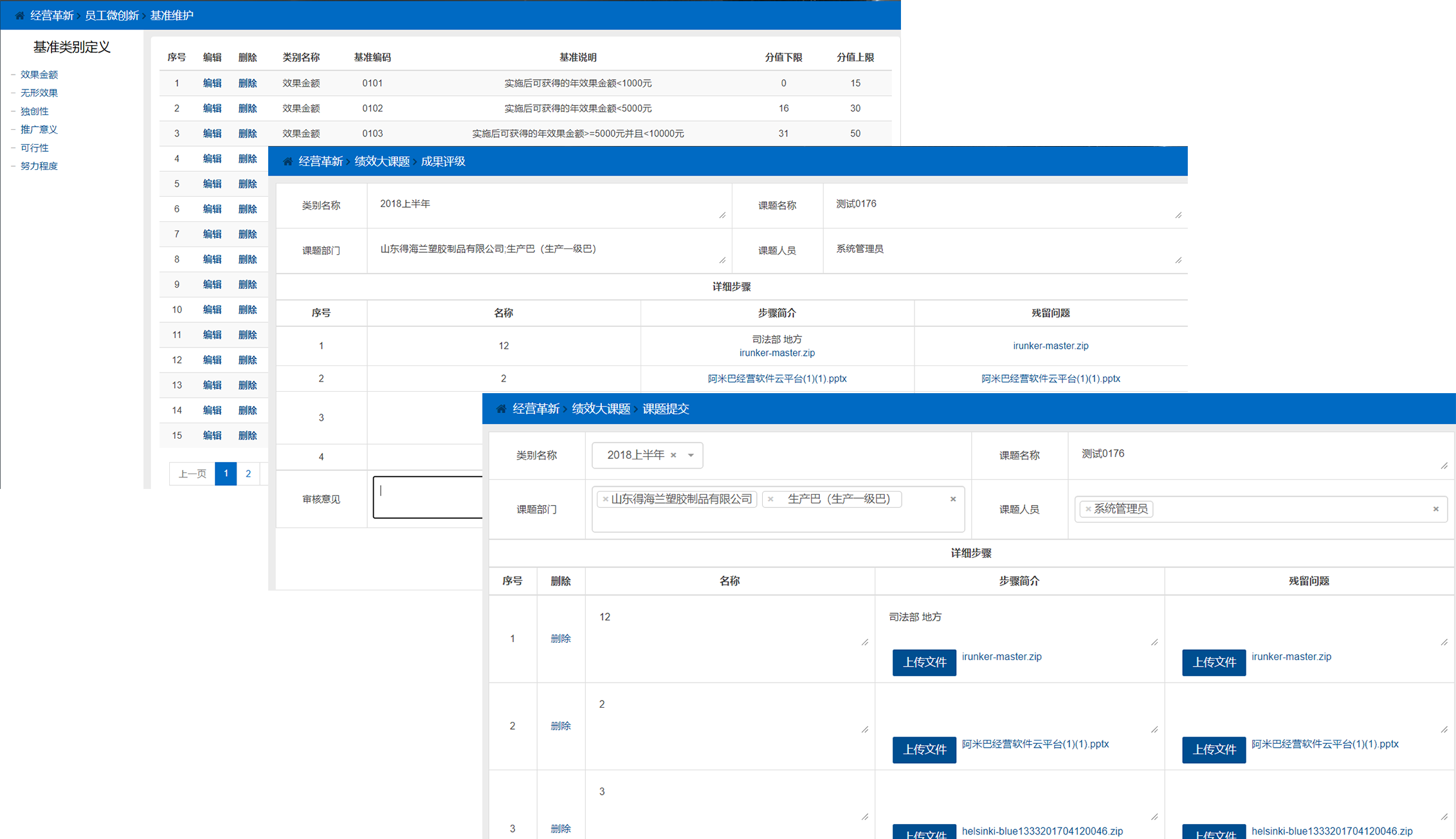Open irunker-master.zip link in 残留问题 column
The height and width of the screenshot is (839, 1456).
click(x=1050, y=346)
